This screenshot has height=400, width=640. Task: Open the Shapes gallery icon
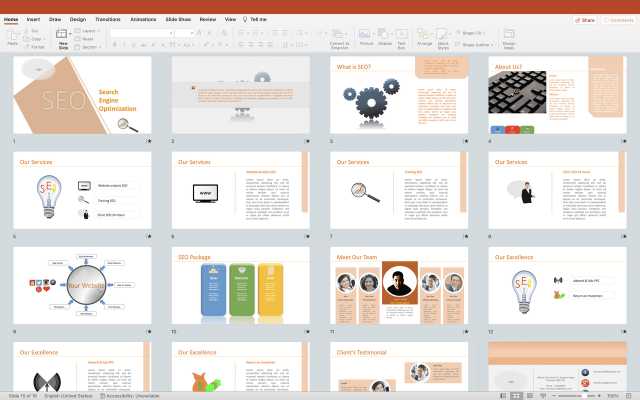point(385,36)
